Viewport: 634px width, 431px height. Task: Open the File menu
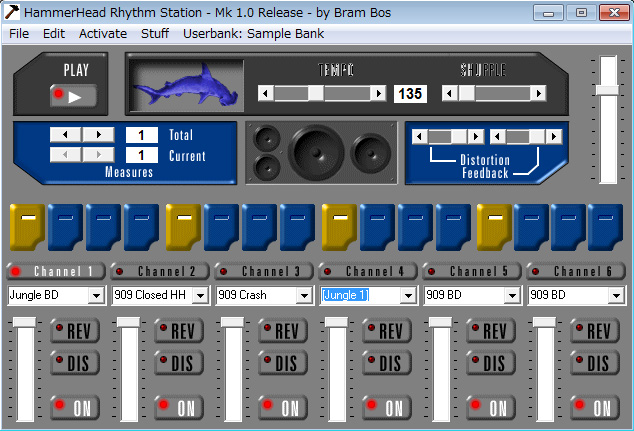(x=19, y=33)
